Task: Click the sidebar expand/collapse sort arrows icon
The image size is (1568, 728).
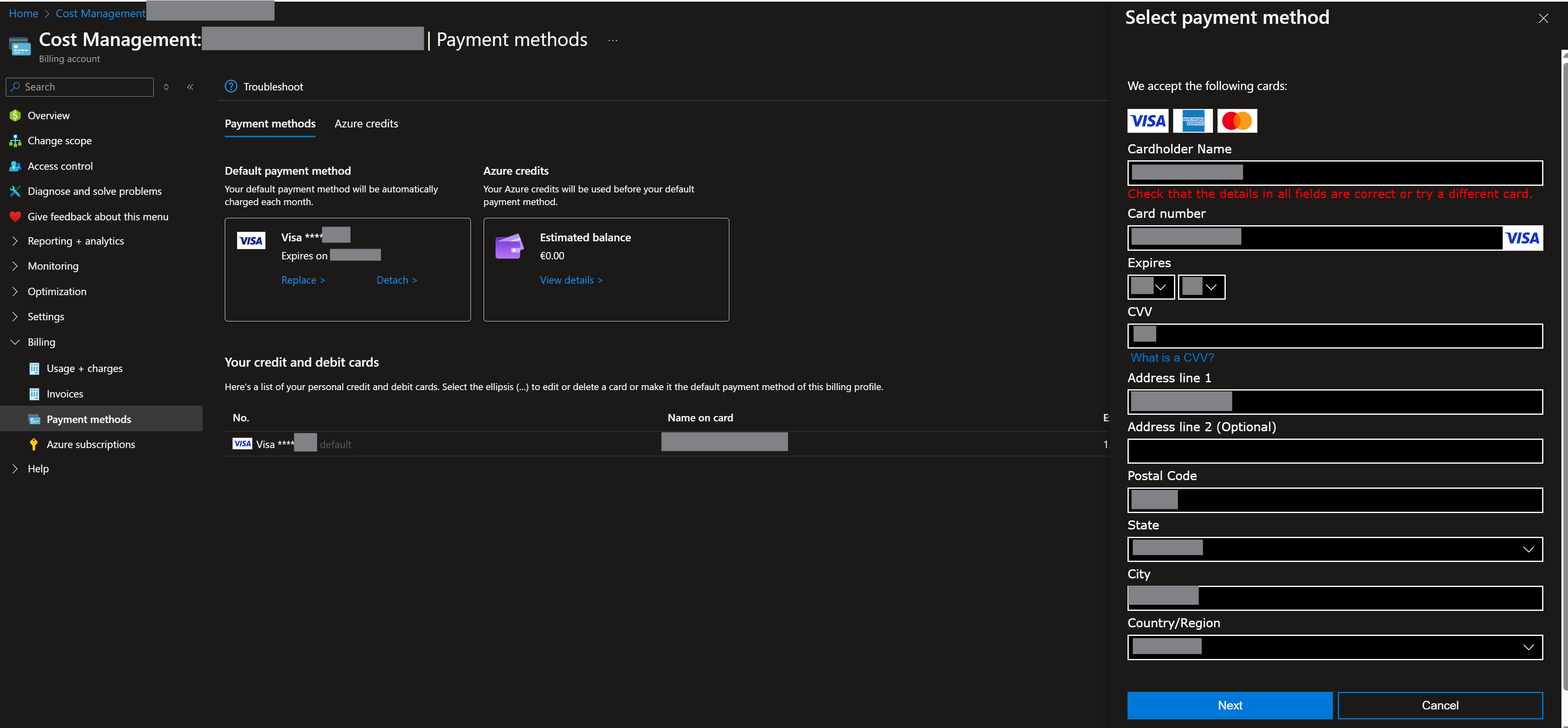Action: coord(166,87)
